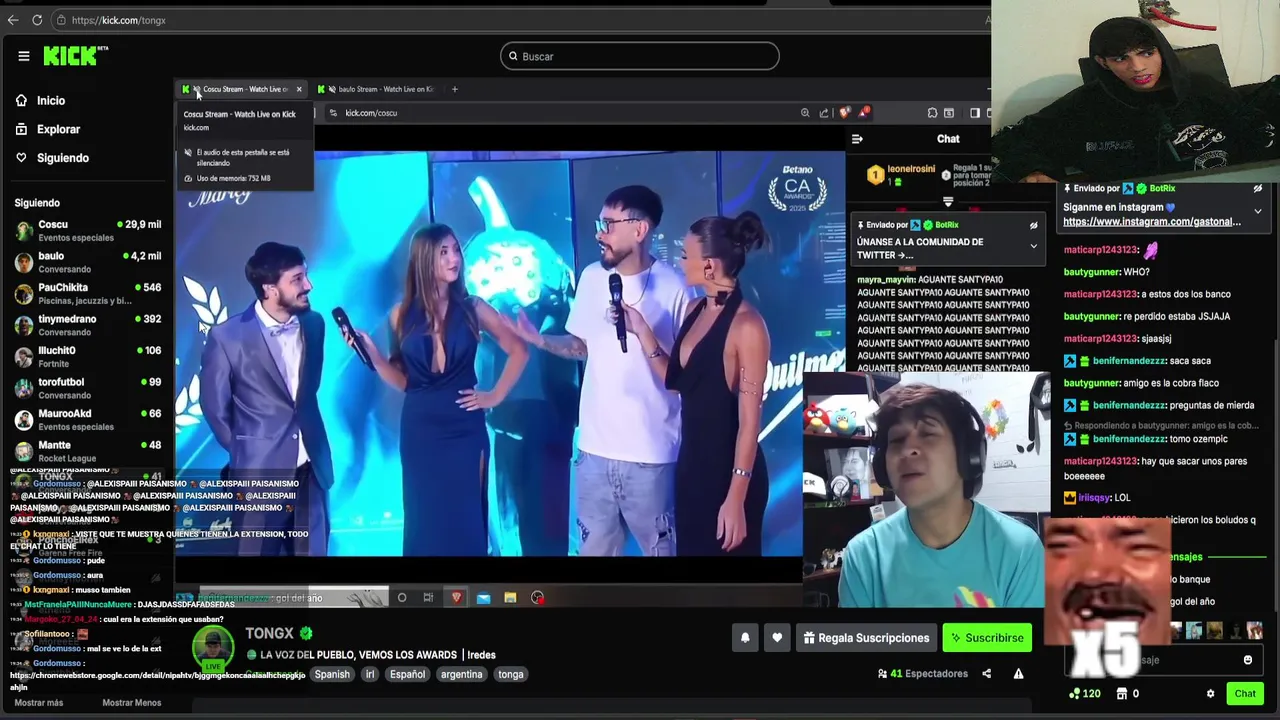Image resolution: width=1280 pixels, height=720 pixels.
Task: Reload the page in outer browser
Action: click(37, 20)
